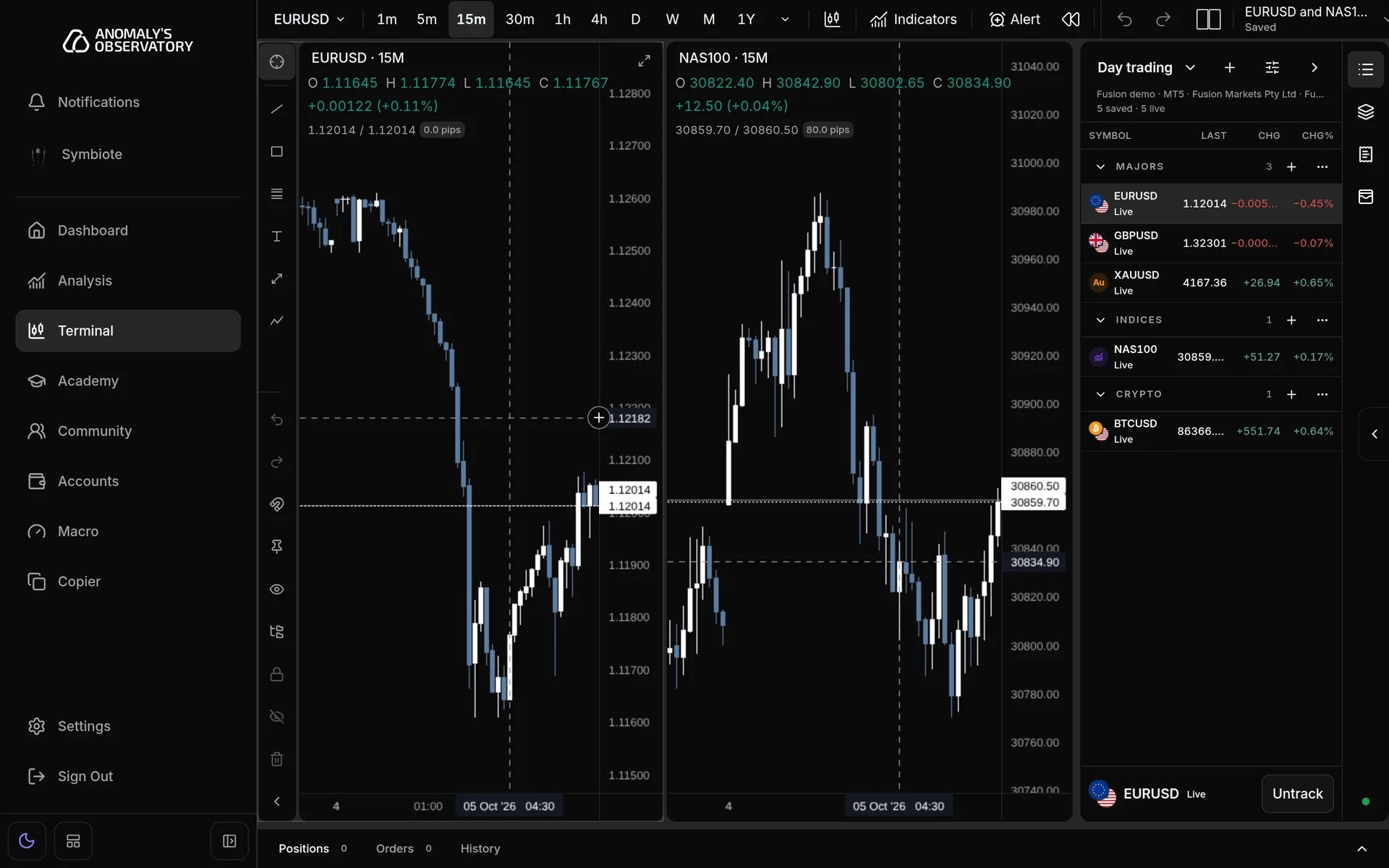
Task: Collapse the MAJORS watchlist group
Action: tap(1100, 166)
